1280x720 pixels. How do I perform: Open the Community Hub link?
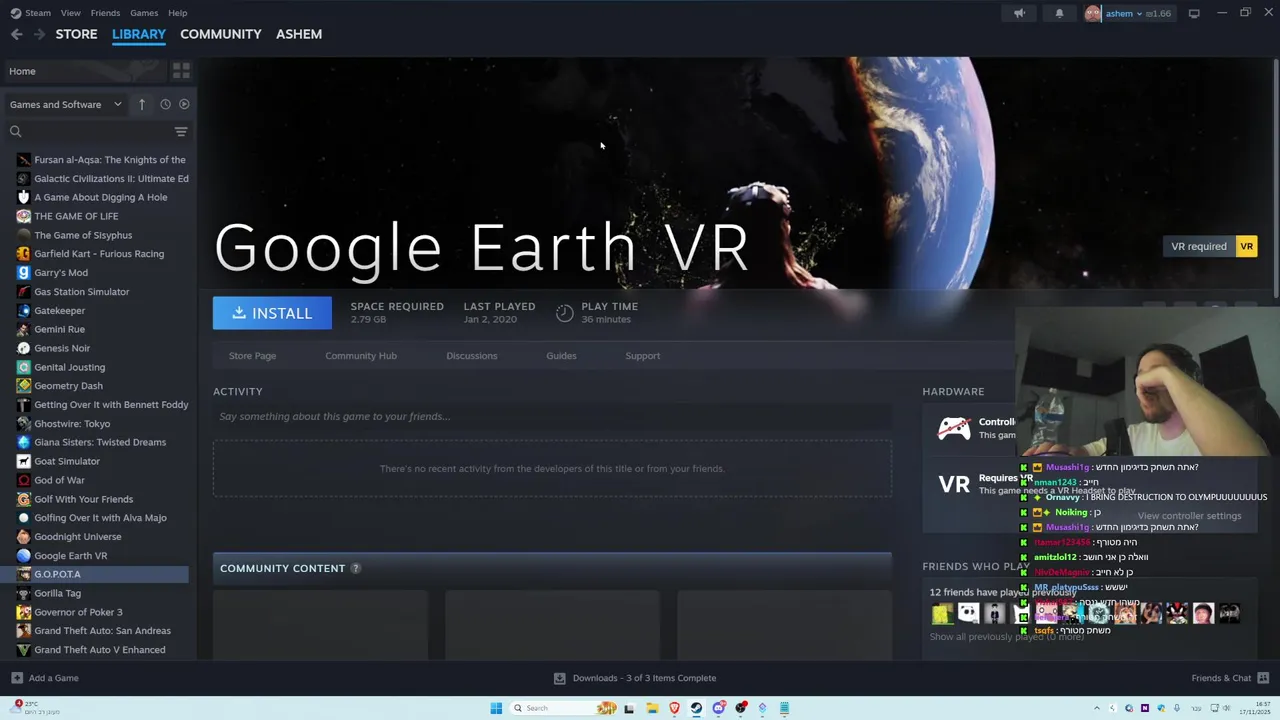(361, 356)
